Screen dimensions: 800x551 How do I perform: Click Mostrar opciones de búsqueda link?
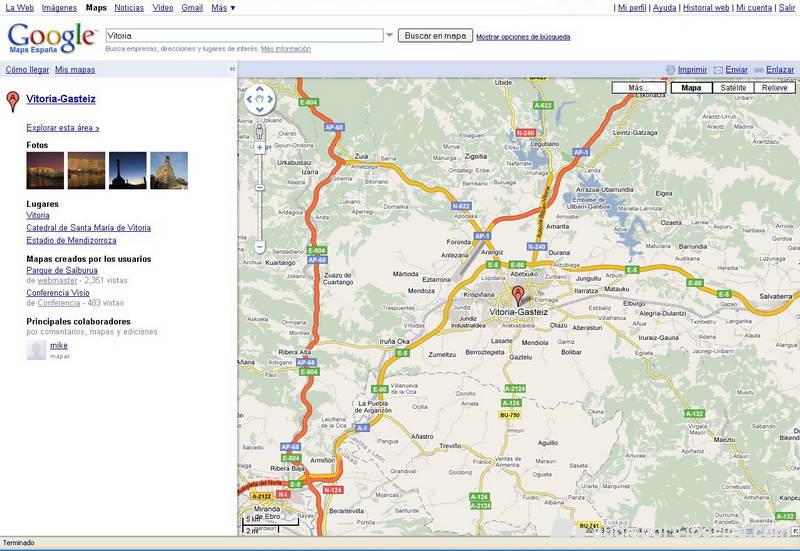point(523,37)
